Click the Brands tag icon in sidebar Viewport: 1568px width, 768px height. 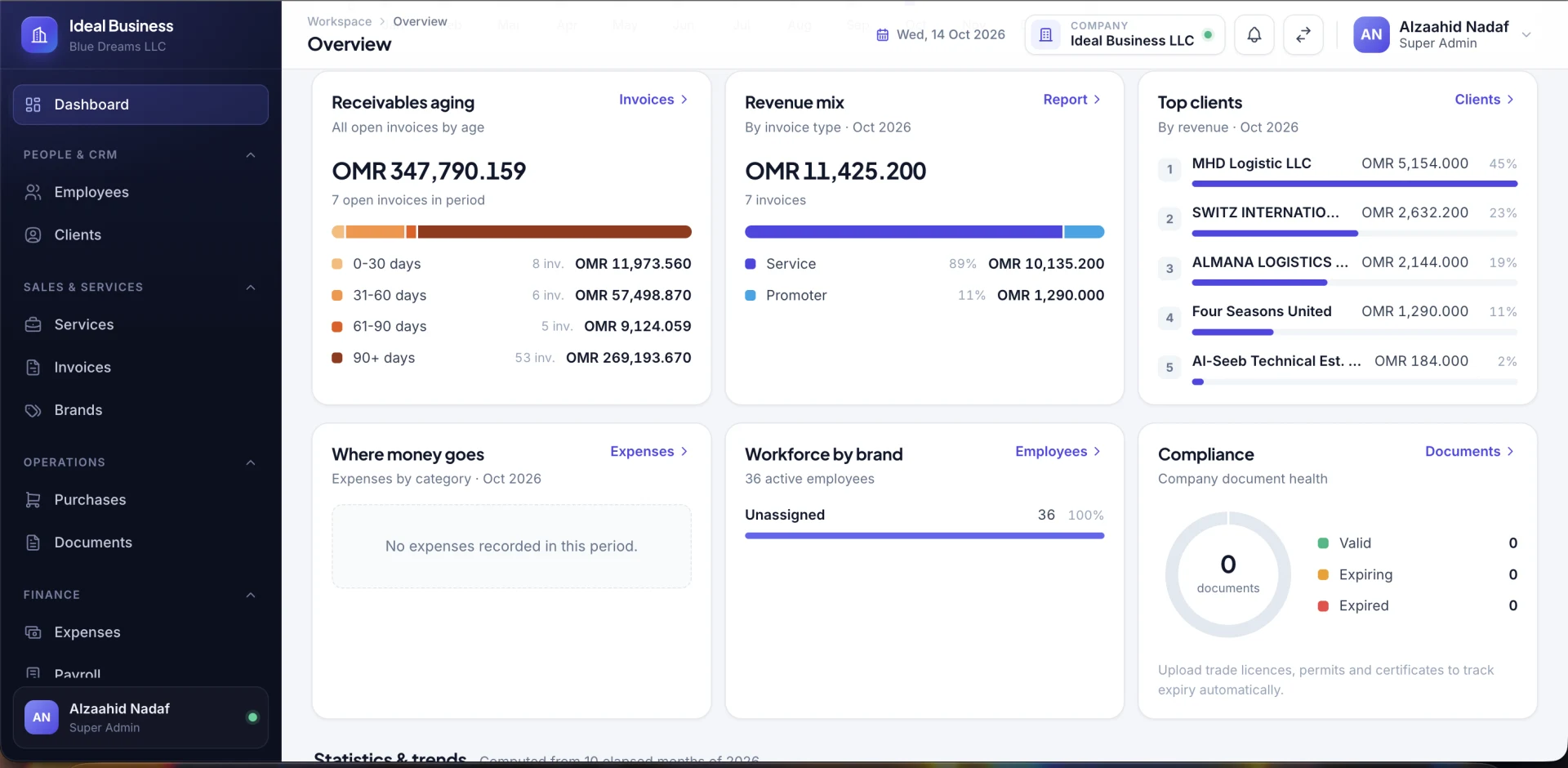click(x=33, y=410)
